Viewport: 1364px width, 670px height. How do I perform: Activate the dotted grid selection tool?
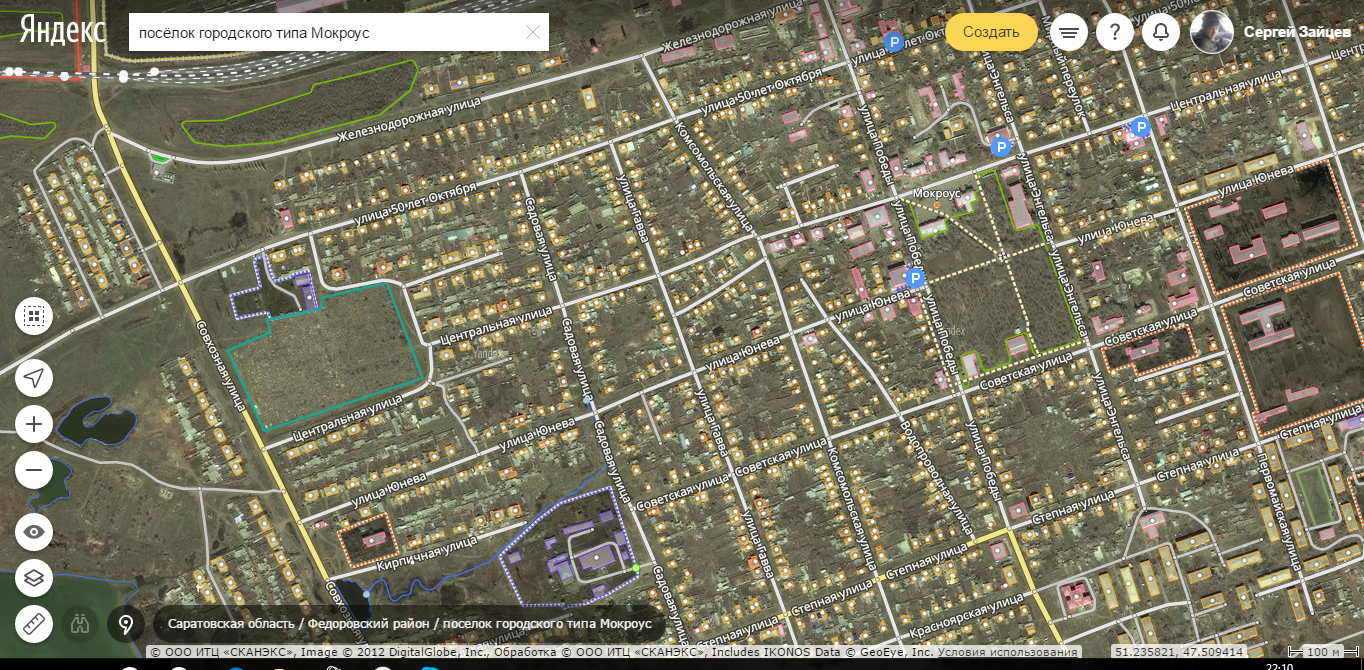[34, 316]
